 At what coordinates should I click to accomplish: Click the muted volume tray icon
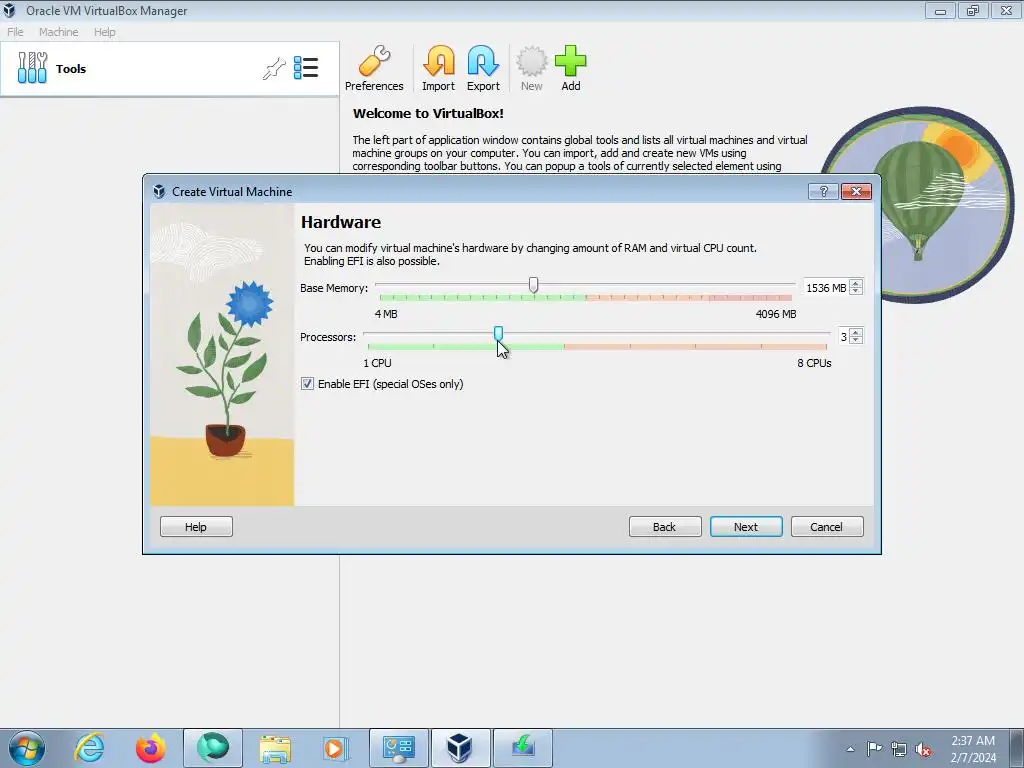tap(923, 749)
